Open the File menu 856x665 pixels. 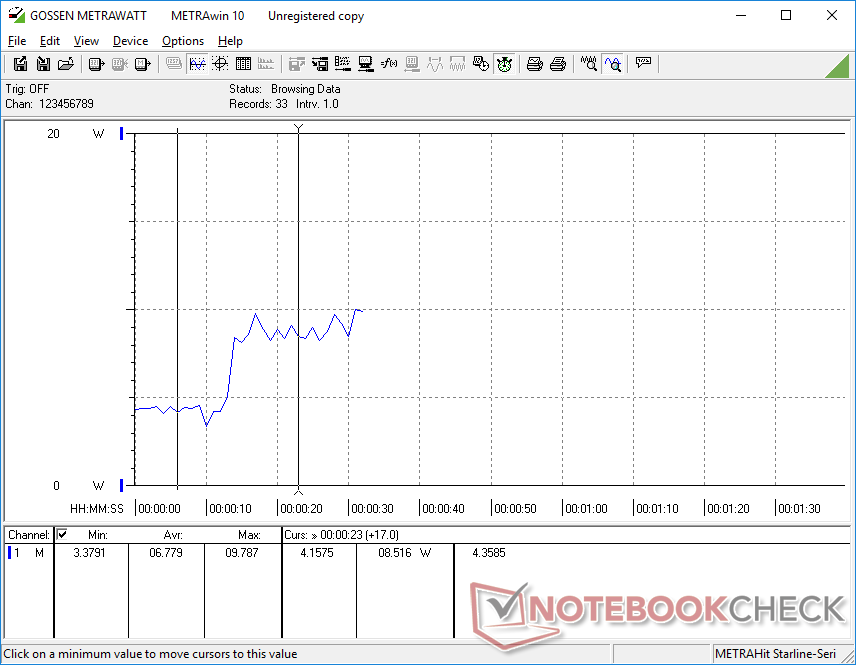(x=17, y=41)
